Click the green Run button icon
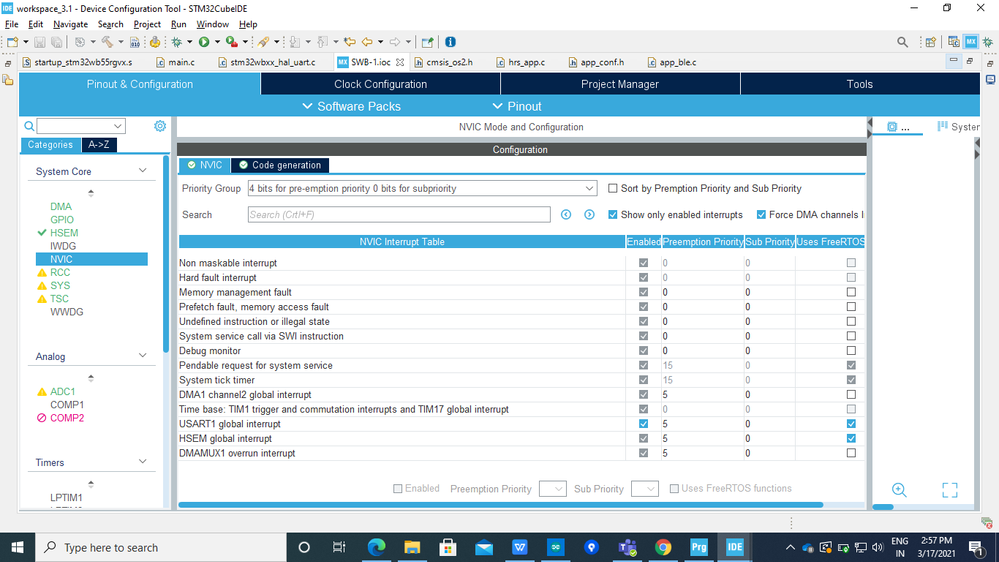Screen dimensions: 999x562 click(204, 42)
